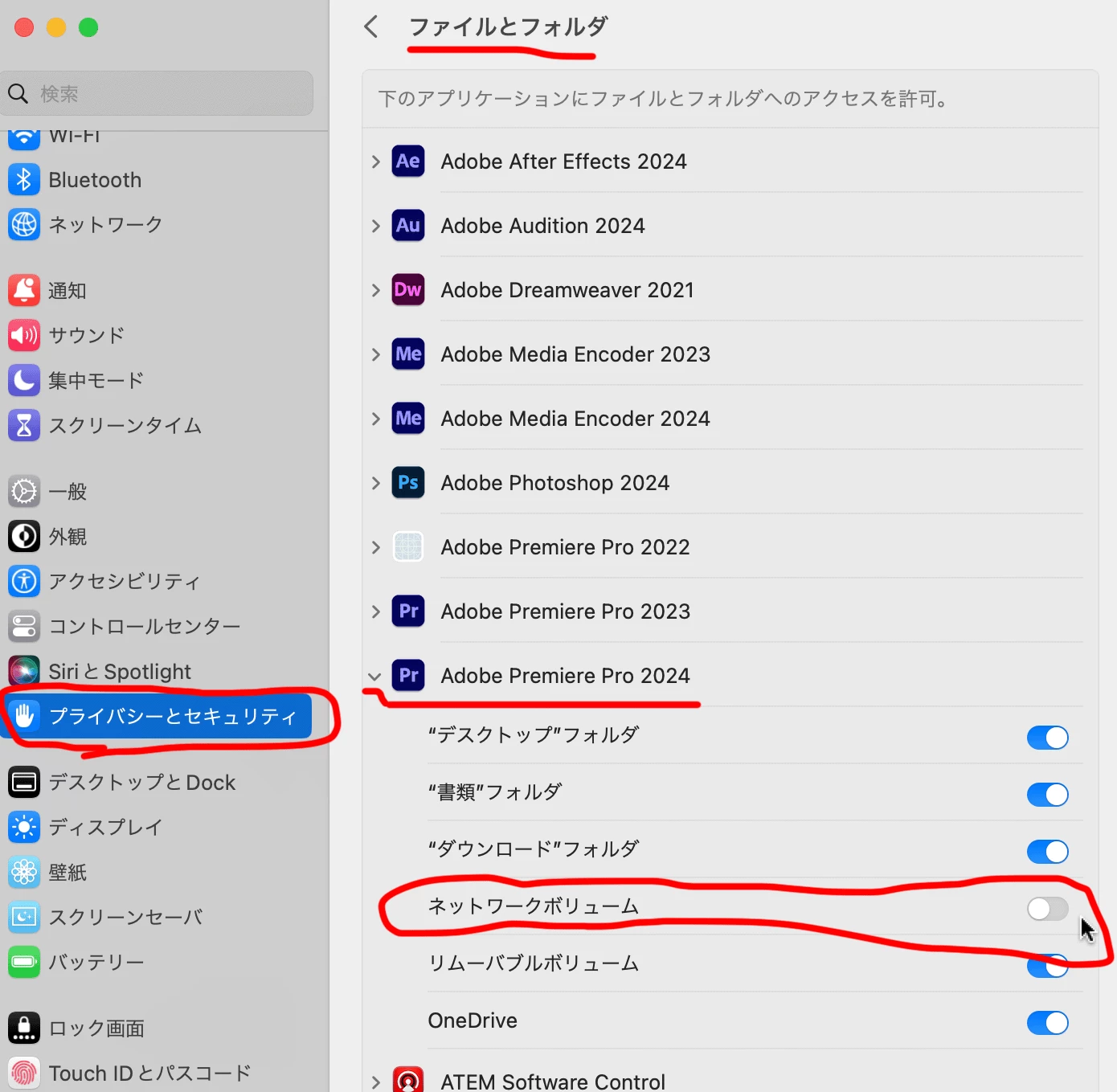1117x1092 pixels.
Task: Expand ATEM Software Control row
Action: point(375,1082)
